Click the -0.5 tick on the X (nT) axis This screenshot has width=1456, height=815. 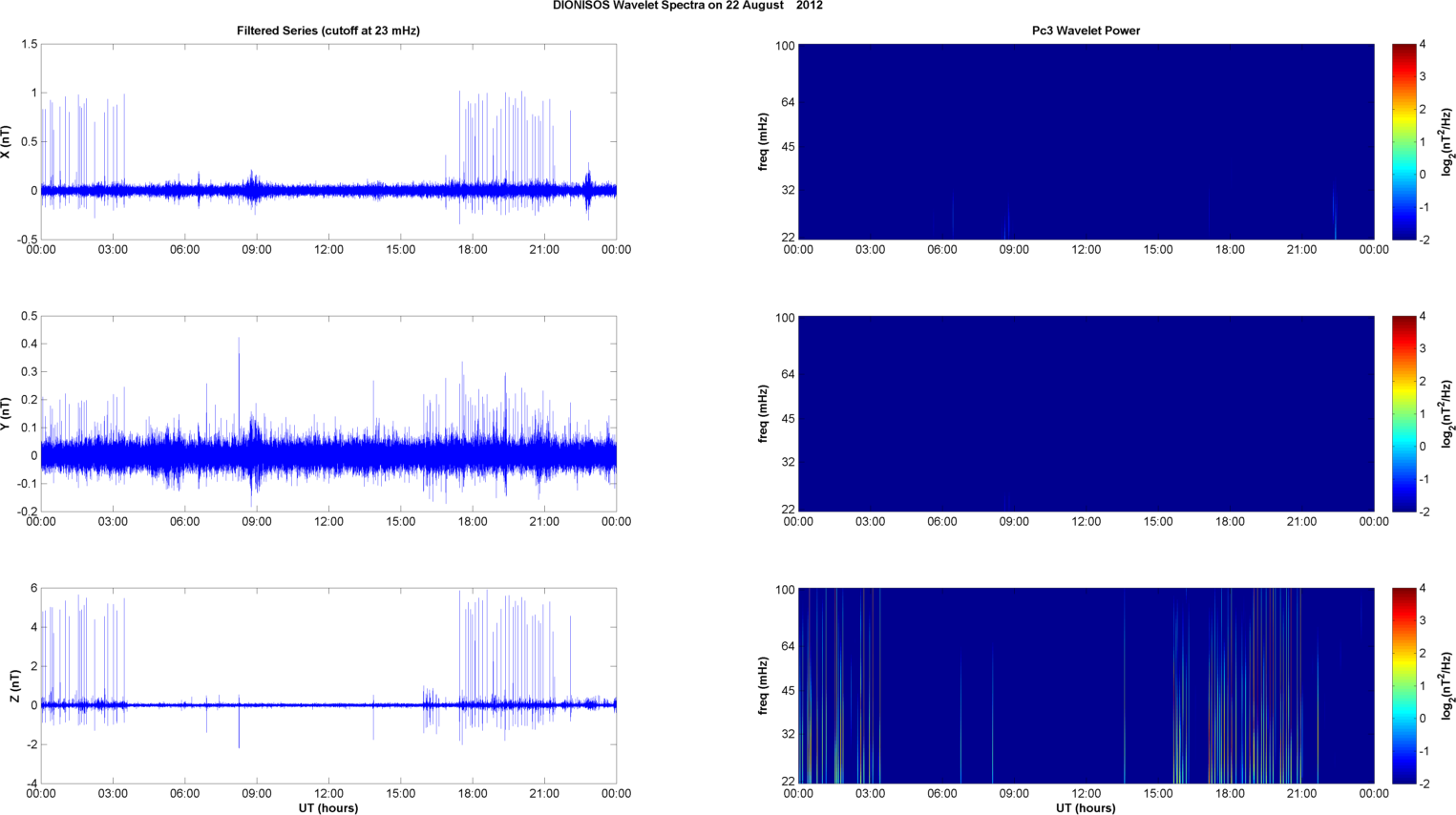(x=27, y=240)
